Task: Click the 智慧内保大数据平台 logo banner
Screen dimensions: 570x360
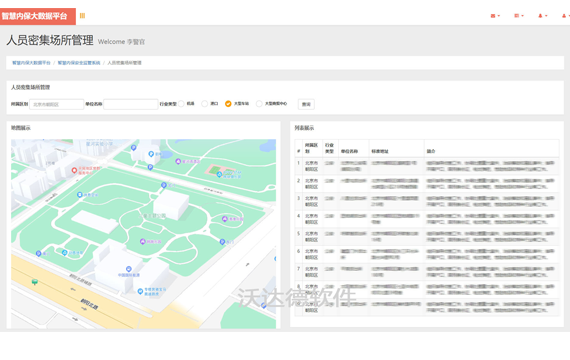Action: pyautogui.click(x=38, y=16)
